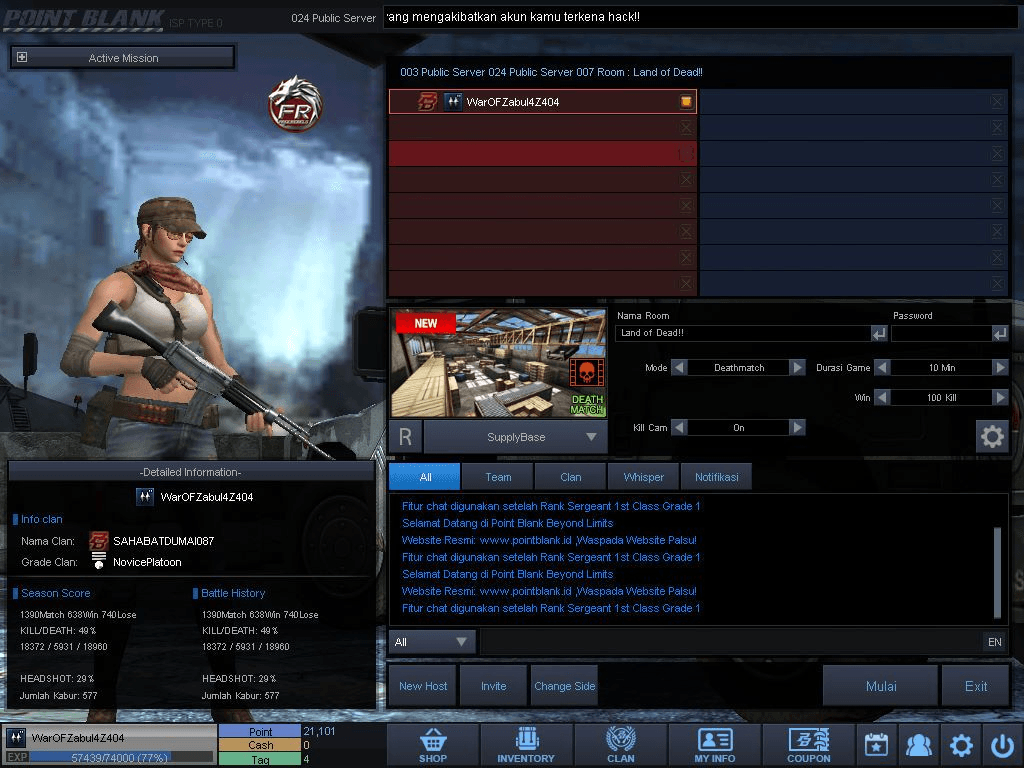Screen dimensions: 1024x768
Task: Click the Nama Room input field
Action: coord(743,334)
